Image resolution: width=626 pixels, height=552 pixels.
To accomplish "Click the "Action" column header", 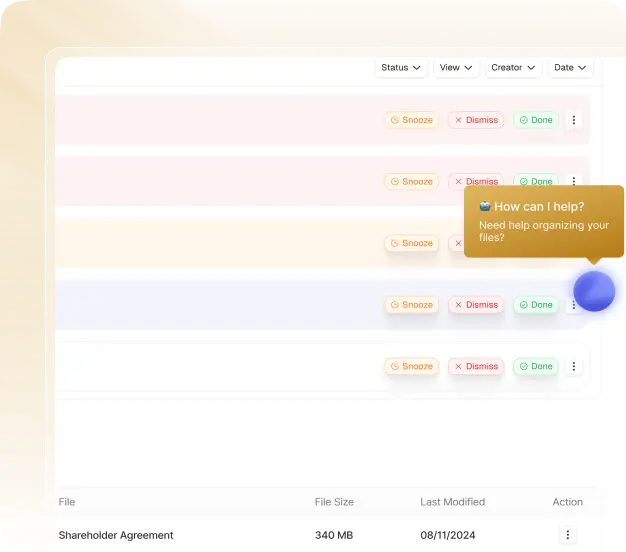I will 567,502.
